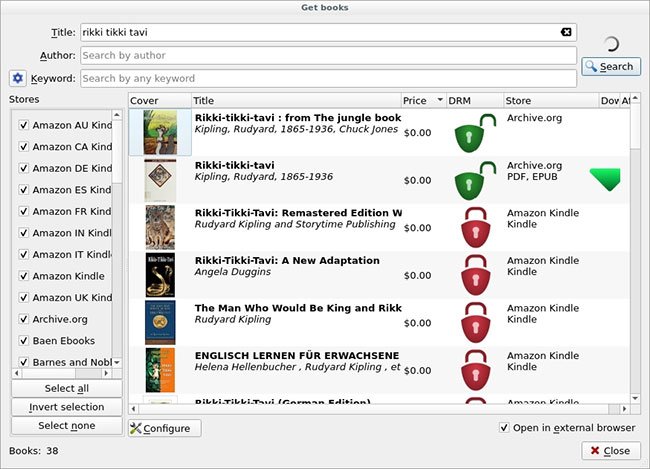650x469 pixels.
Task: Click PDF, EPUB formats text
Action: tap(532, 177)
